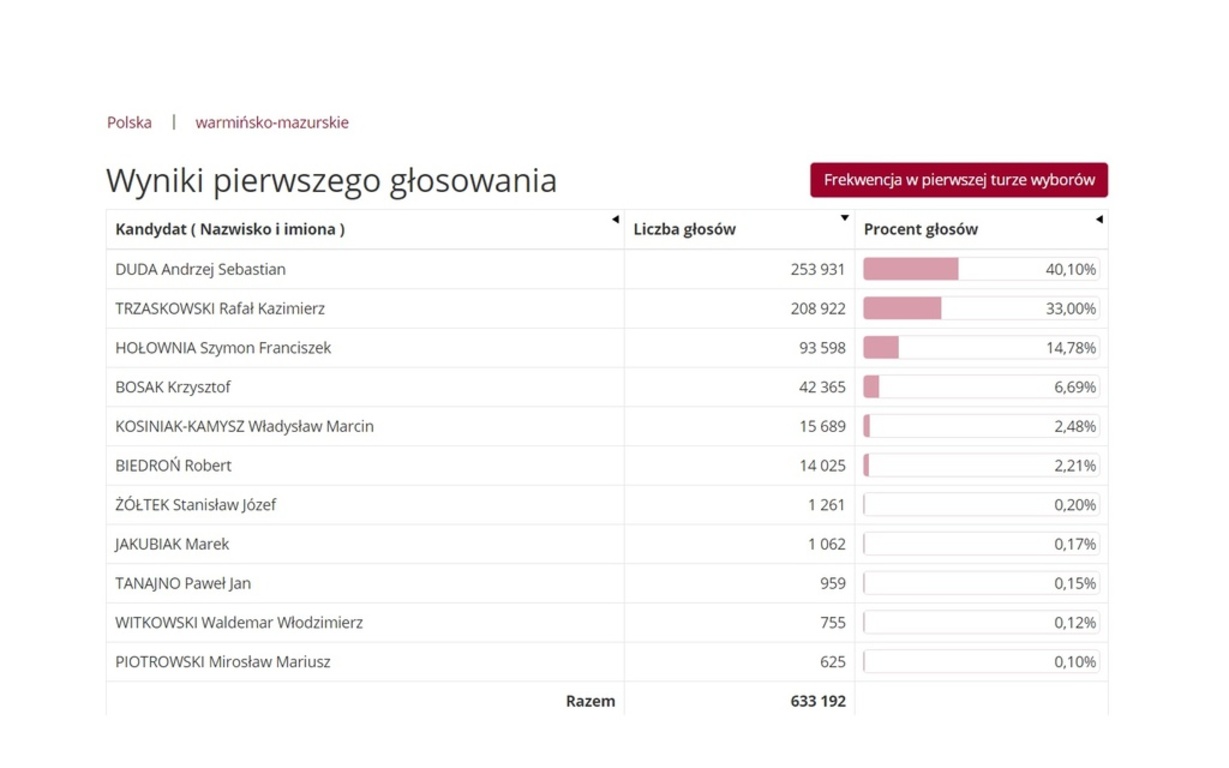Click the sort arrow on Kandydat column
1229x768 pixels.
coord(616,220)
